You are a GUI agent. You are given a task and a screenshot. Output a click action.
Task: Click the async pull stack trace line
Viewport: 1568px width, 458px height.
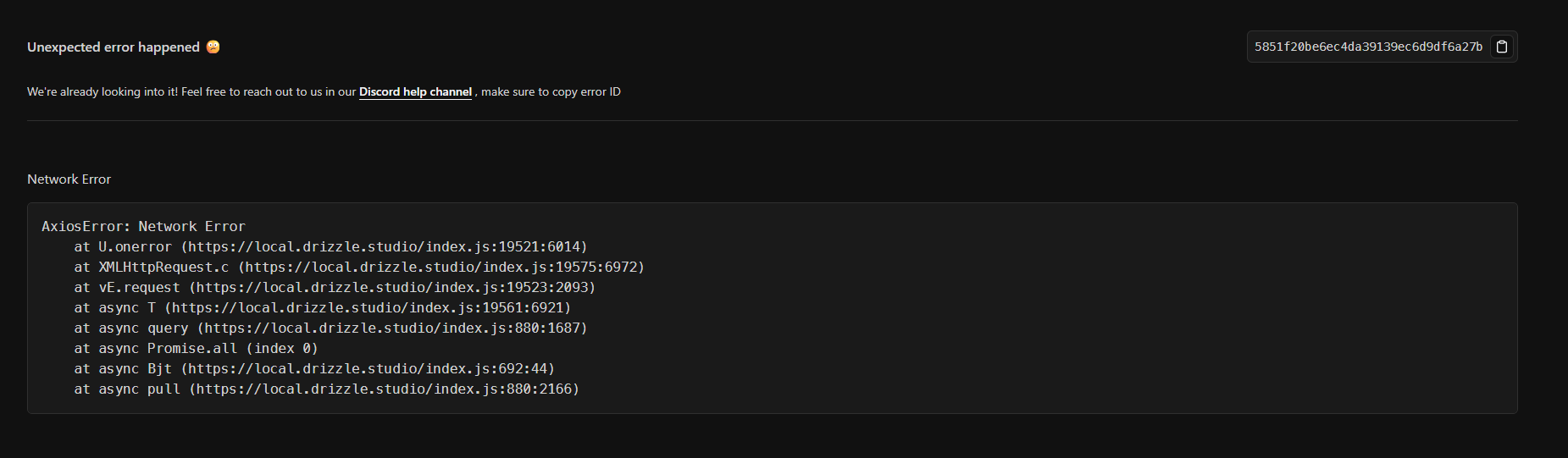click(326, 389)
